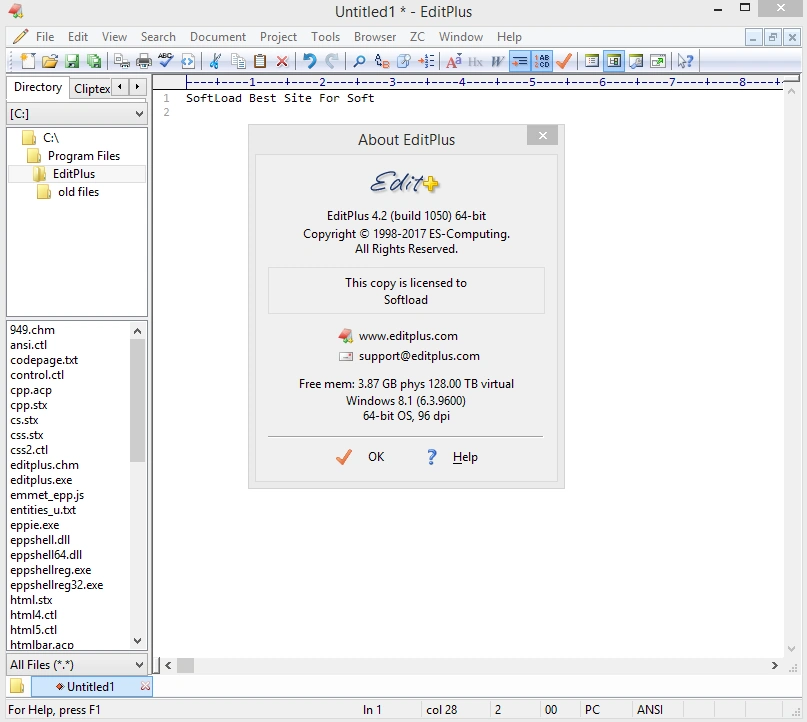Toggle the Output Window toolbar button
The width and height of the screenshot is (807, 722).
point(636,61)
